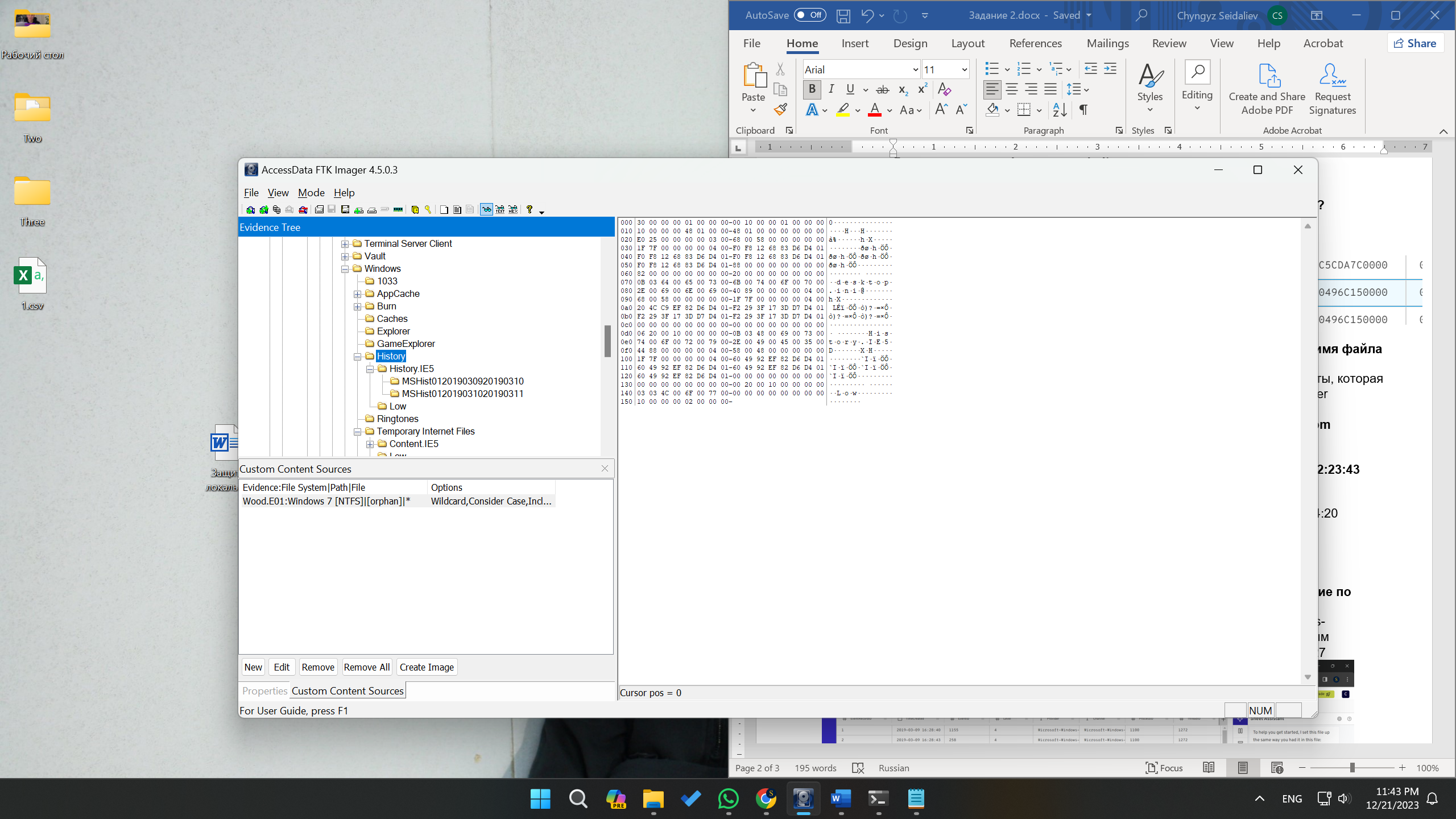Click the yellow question mark Help icon
This screenshot has height=819, width=1456.
530,209
